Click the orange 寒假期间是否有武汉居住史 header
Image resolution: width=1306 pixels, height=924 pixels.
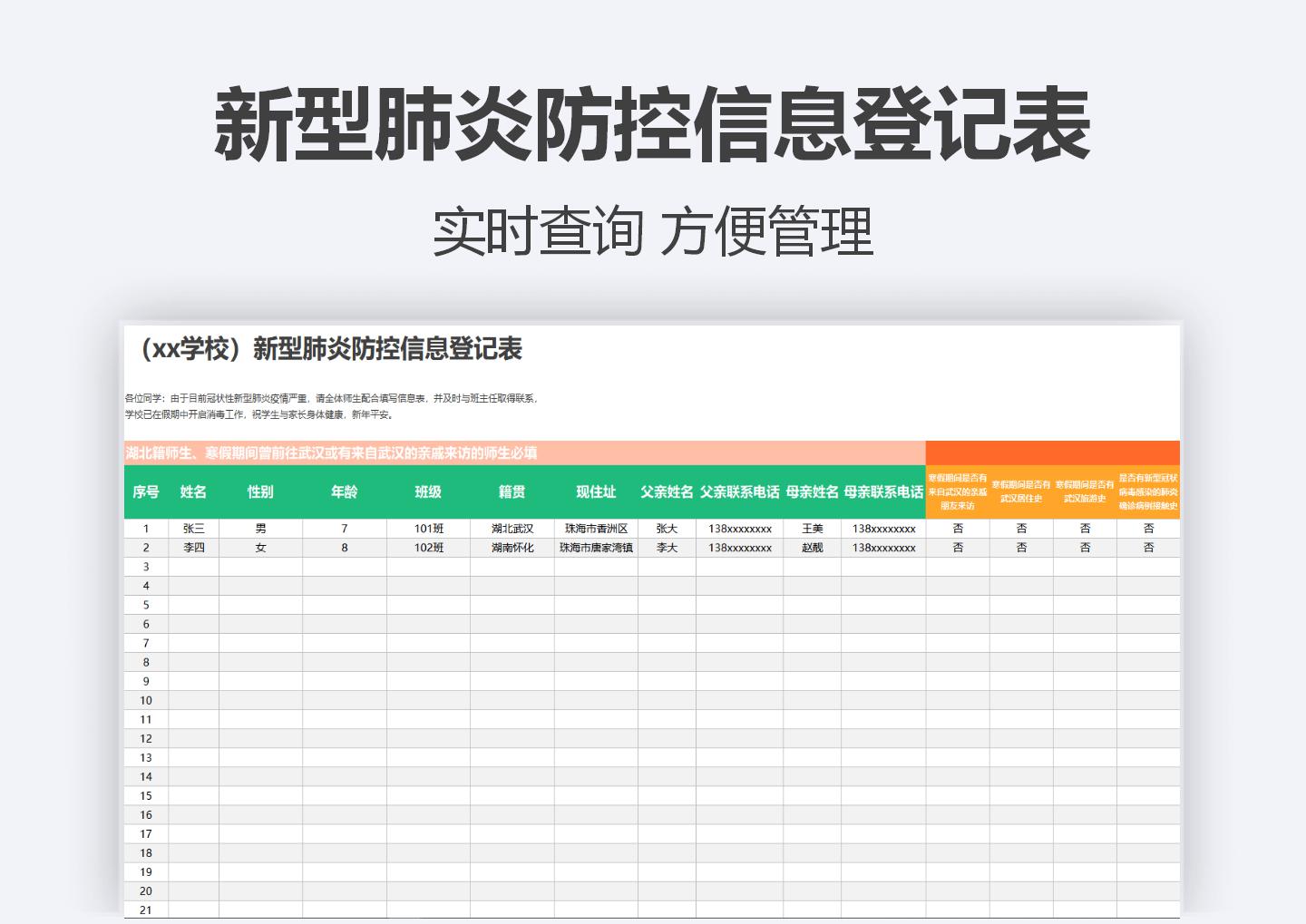pos(1023,492)
